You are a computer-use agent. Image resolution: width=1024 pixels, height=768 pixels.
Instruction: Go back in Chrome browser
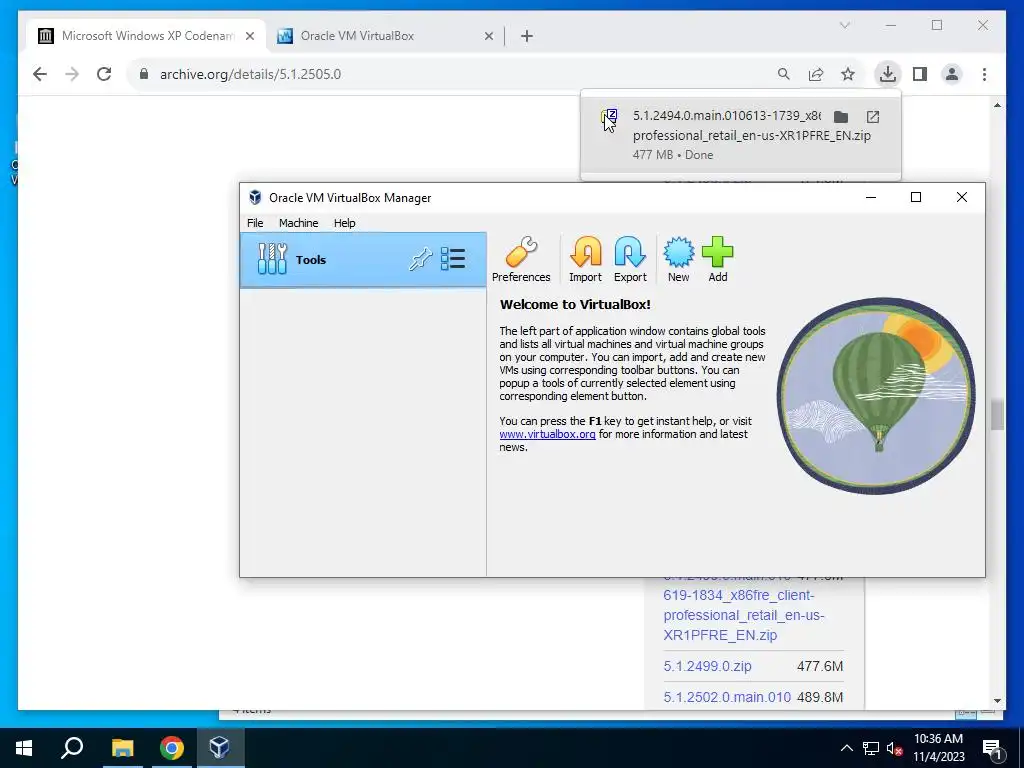(x=40, y=74)
